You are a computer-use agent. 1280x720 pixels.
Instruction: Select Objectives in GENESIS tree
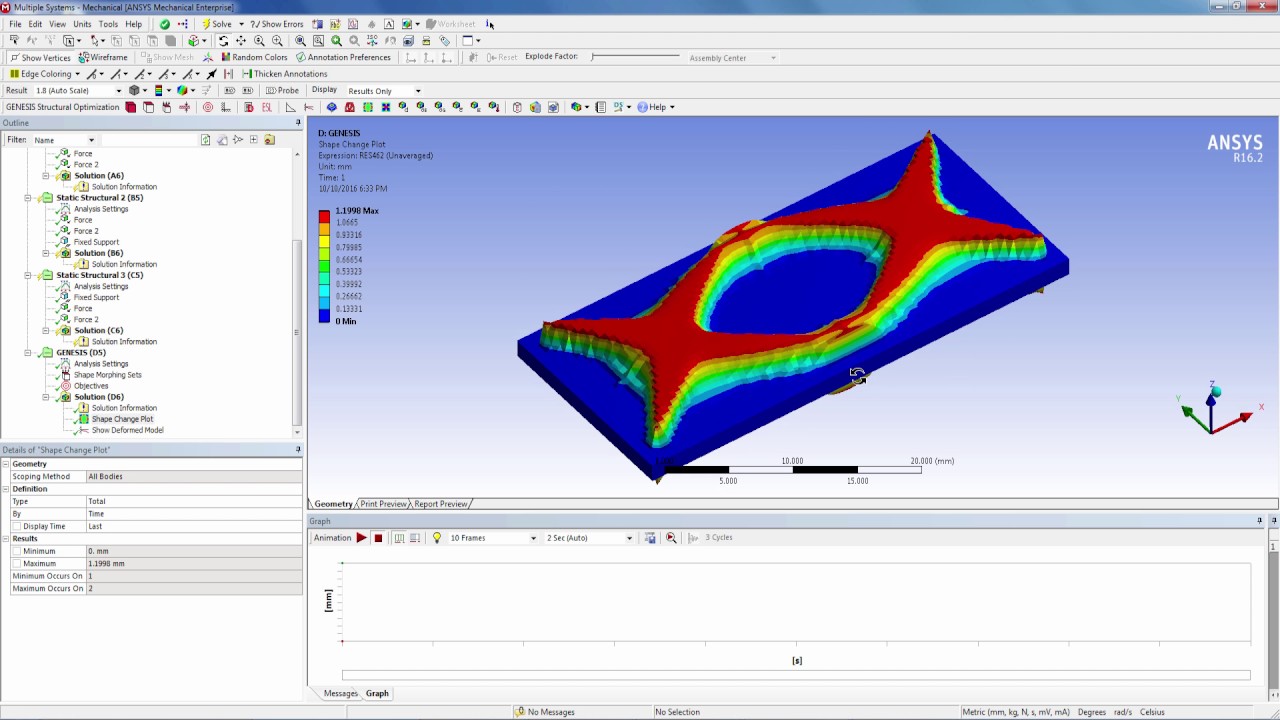(90, 386)
